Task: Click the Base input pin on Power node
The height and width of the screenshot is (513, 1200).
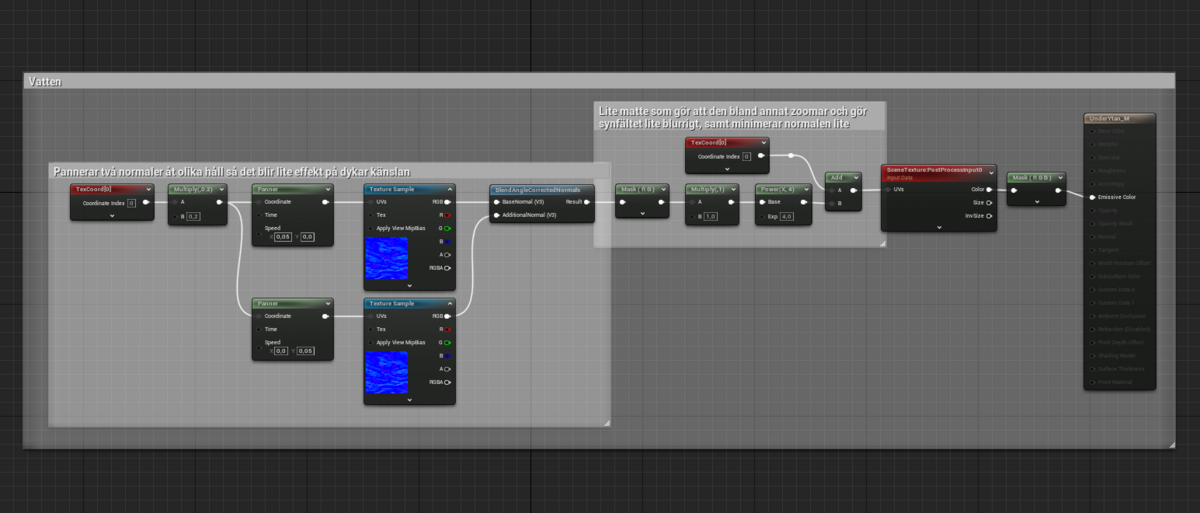Action: click(761, 201)
